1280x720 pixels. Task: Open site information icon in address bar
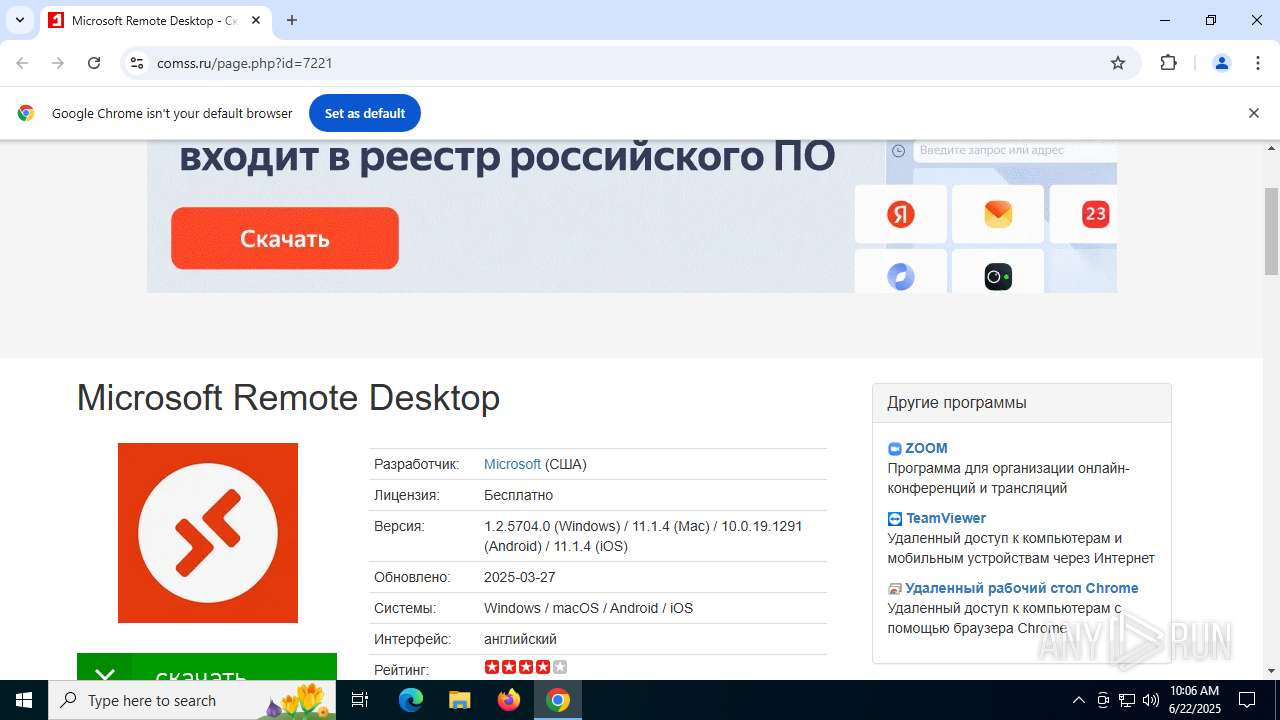(137, 63)
